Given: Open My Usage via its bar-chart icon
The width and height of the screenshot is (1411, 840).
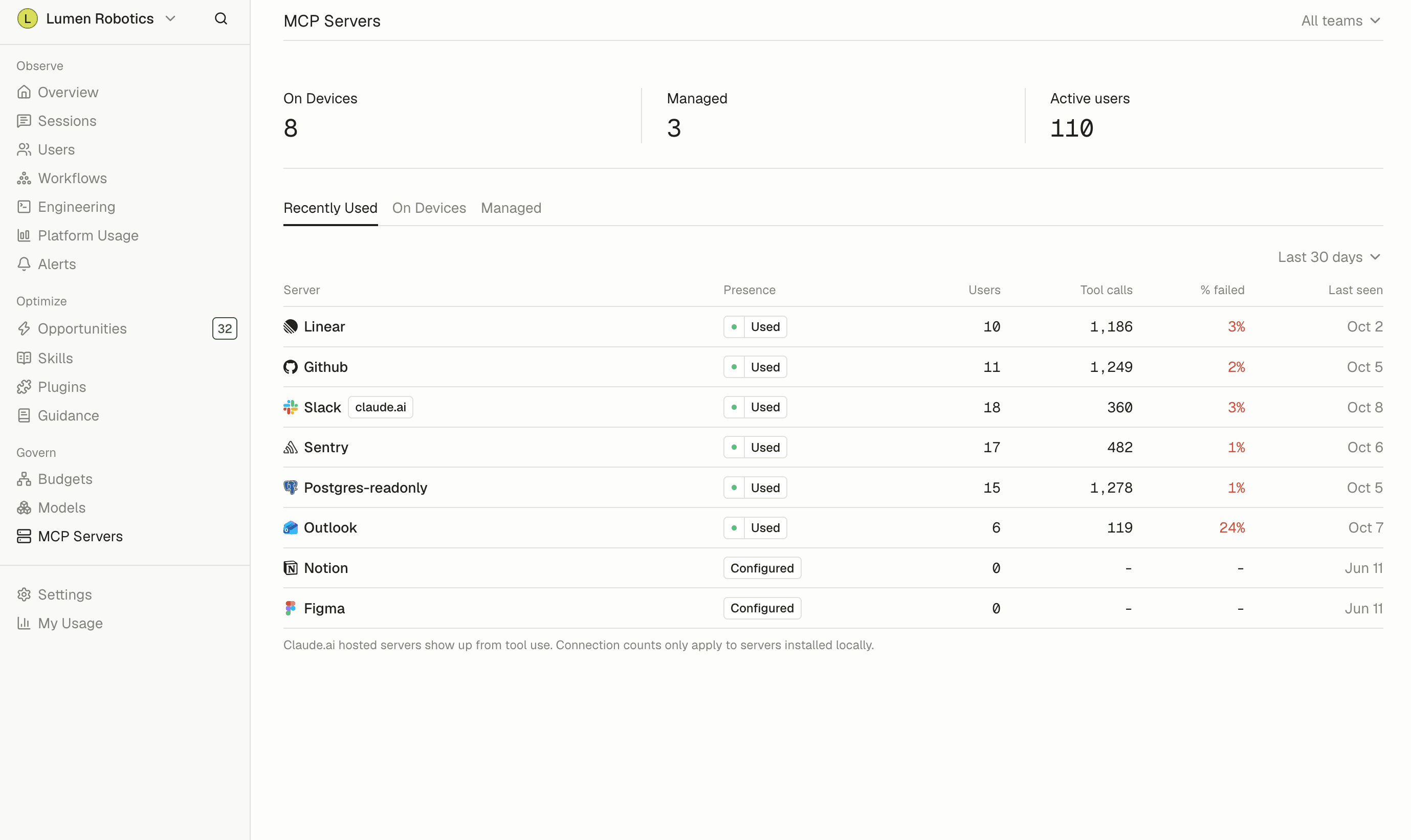Looking at the screenshot, I should tap(24, 623).
